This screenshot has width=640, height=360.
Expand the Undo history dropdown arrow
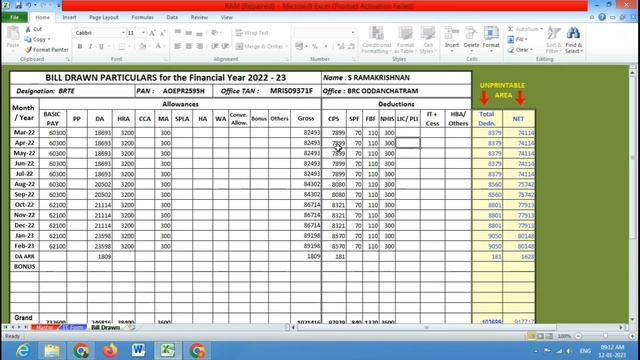[35, 5]
